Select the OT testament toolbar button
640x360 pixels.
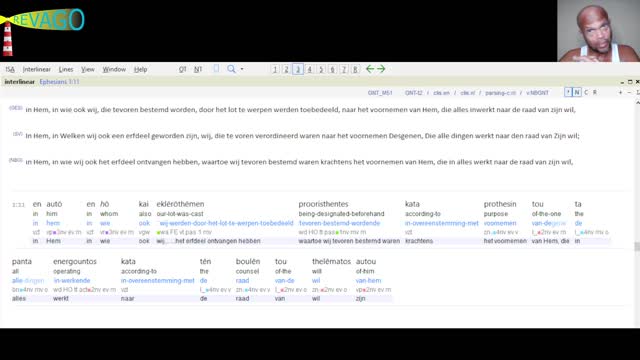pyautogui.click(x=182, y=69)
